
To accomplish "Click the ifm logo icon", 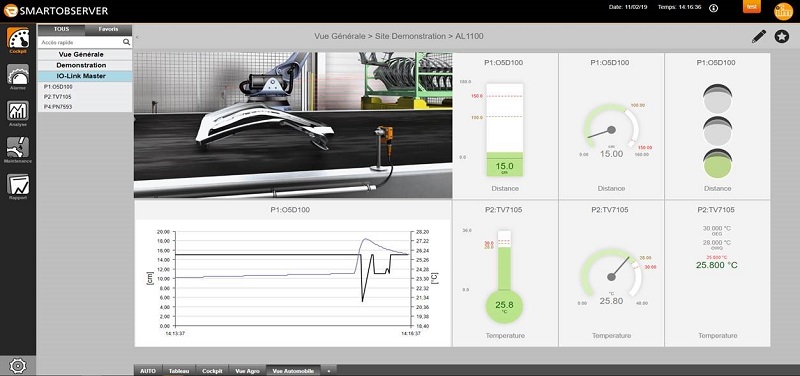I will pyautogui.click(x=783, y=11).
